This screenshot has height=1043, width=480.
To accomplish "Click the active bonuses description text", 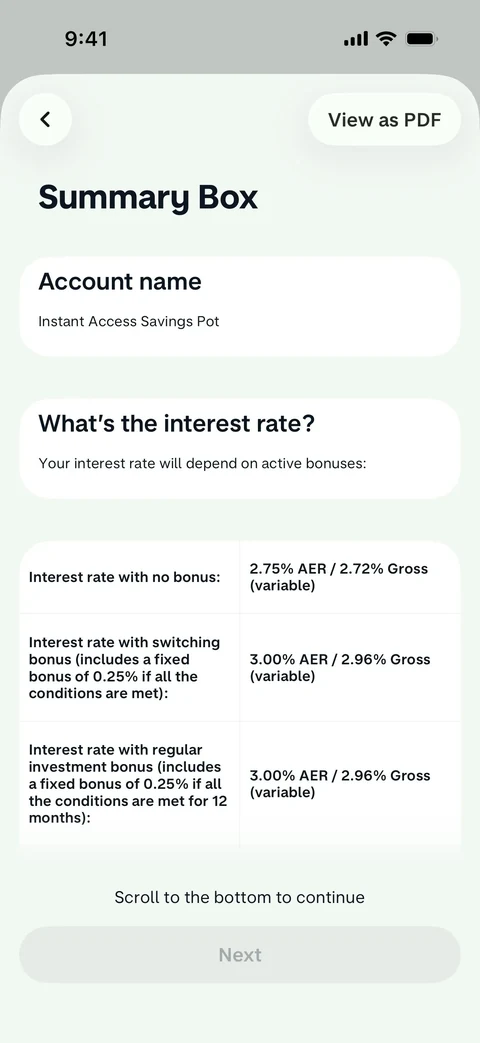I will coord(202,464).
